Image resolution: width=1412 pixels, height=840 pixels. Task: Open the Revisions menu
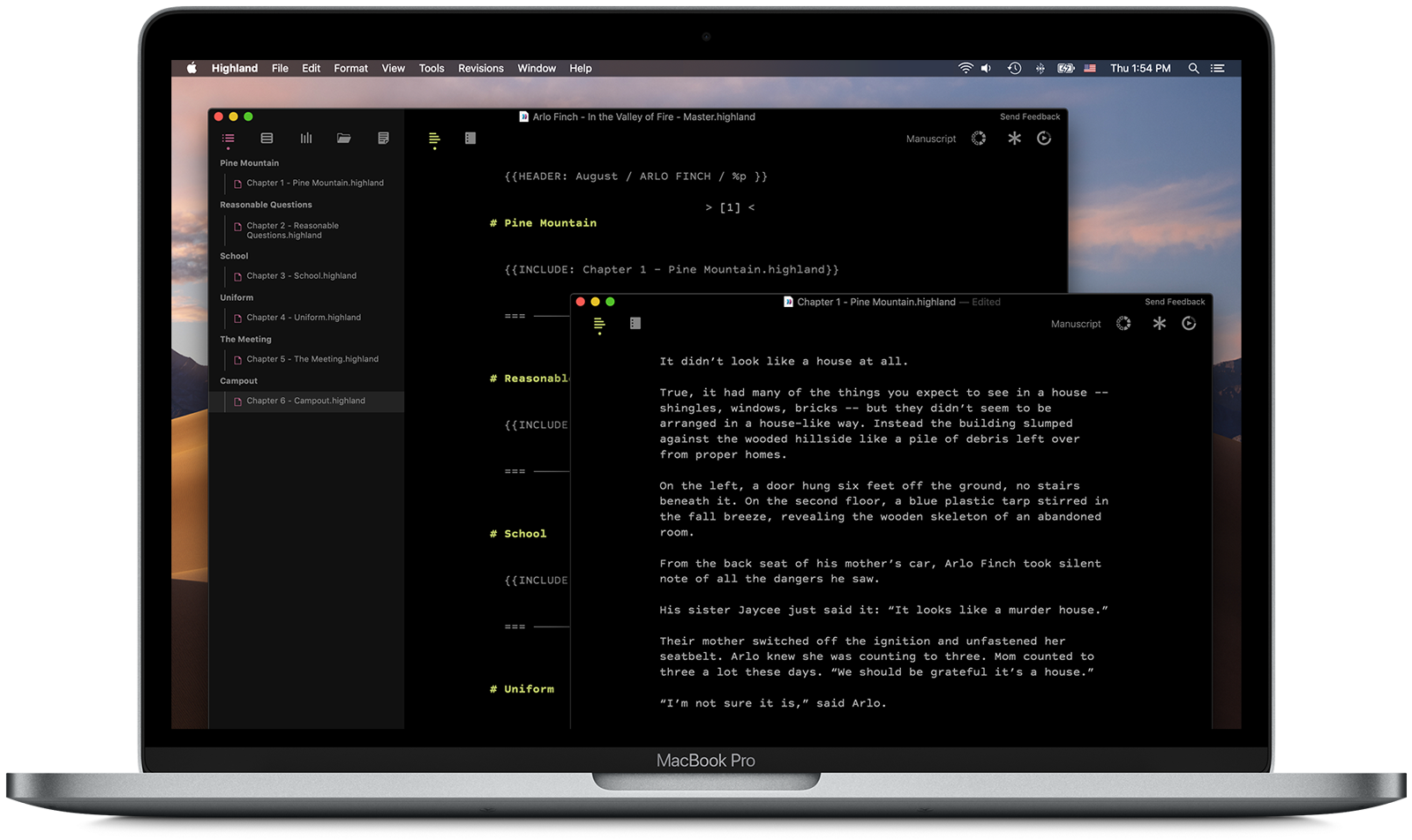tap(480, 68)
